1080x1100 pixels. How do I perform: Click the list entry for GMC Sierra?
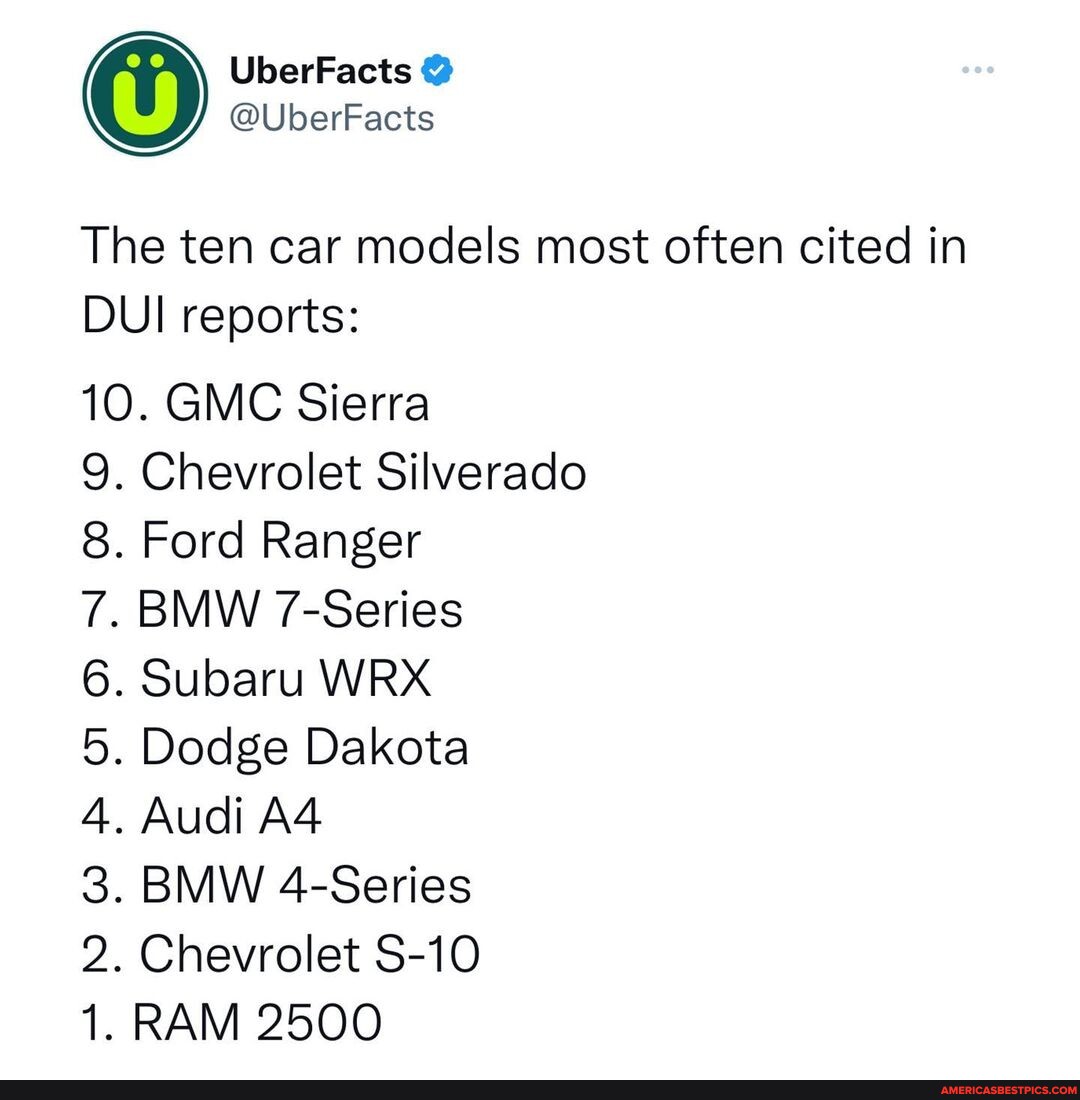pyautogui.click(x=255, y=404)
